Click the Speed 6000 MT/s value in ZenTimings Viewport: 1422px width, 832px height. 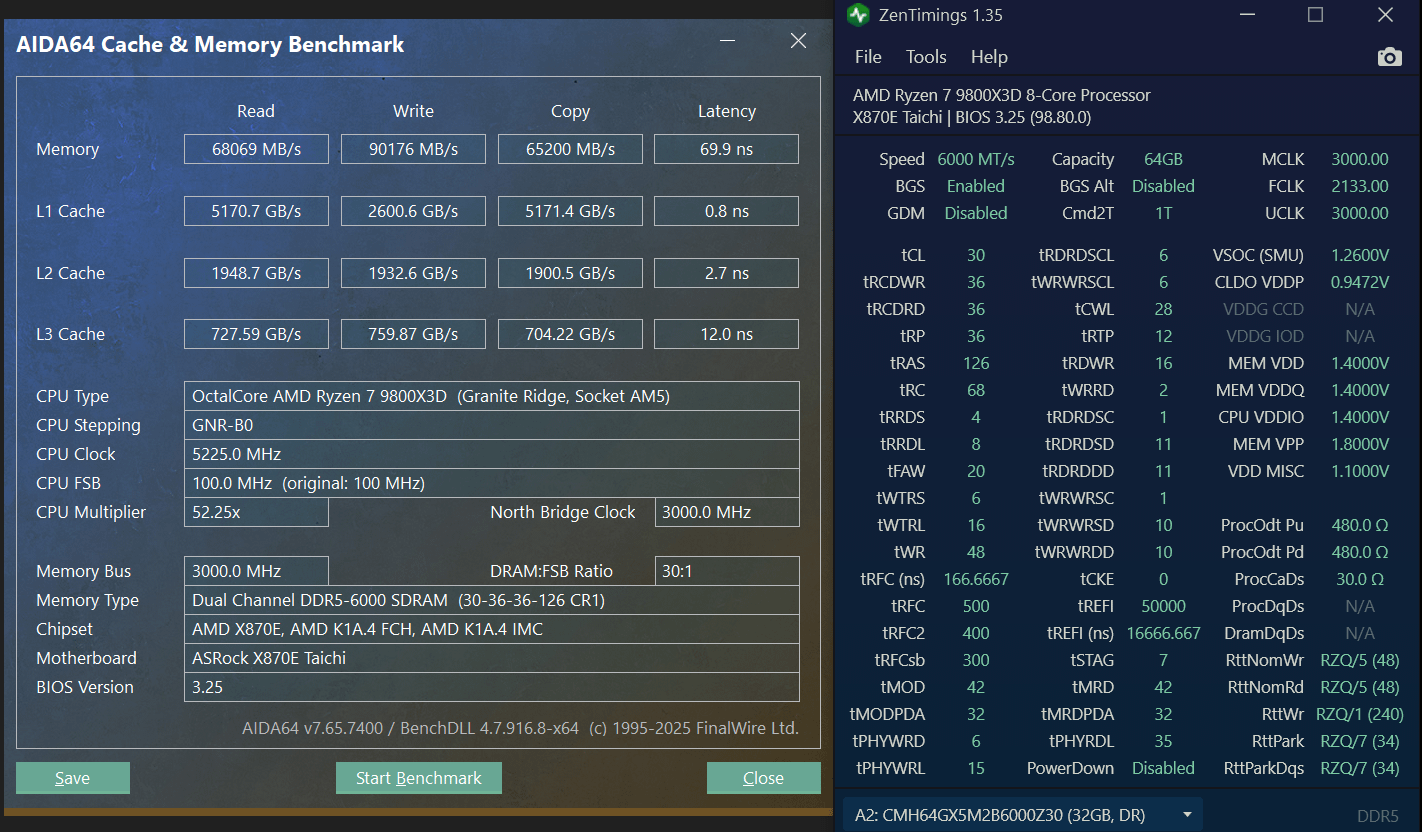coord(976,159)
